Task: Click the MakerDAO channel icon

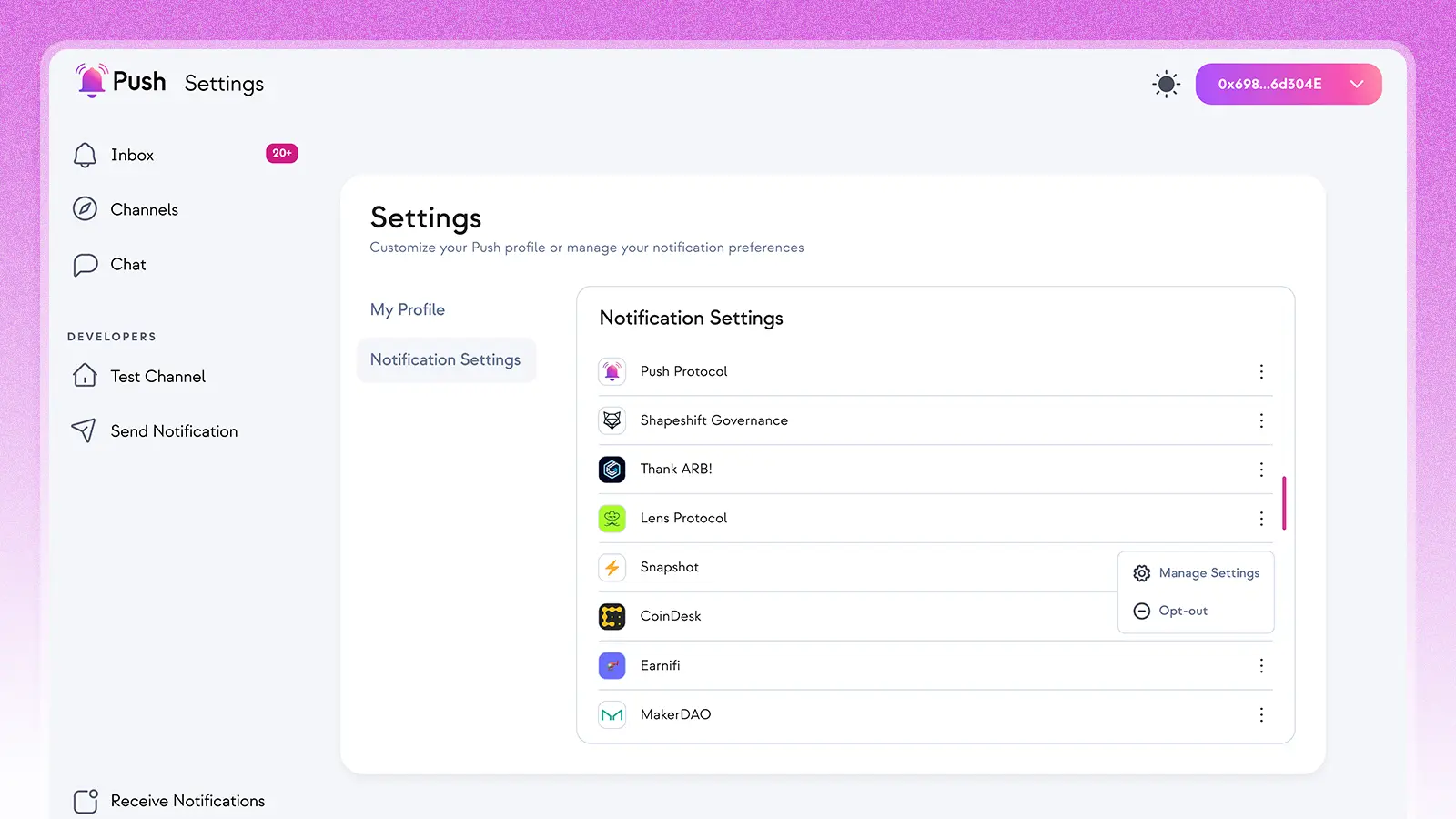Action: pos(612,714)
